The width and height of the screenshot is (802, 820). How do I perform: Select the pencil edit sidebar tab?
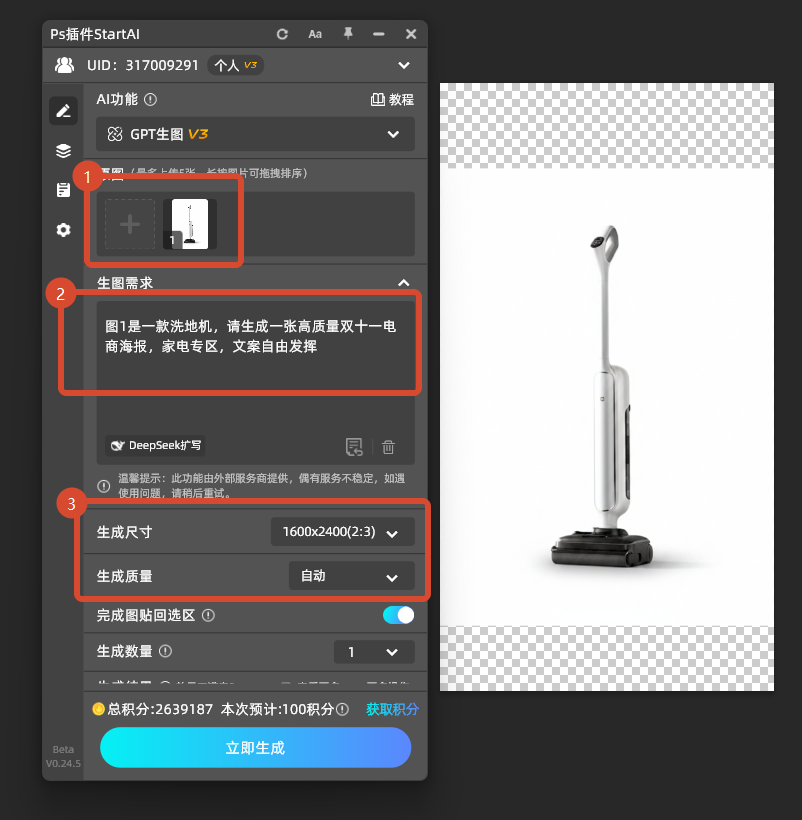pyautogui.click(x=63, y=111)
